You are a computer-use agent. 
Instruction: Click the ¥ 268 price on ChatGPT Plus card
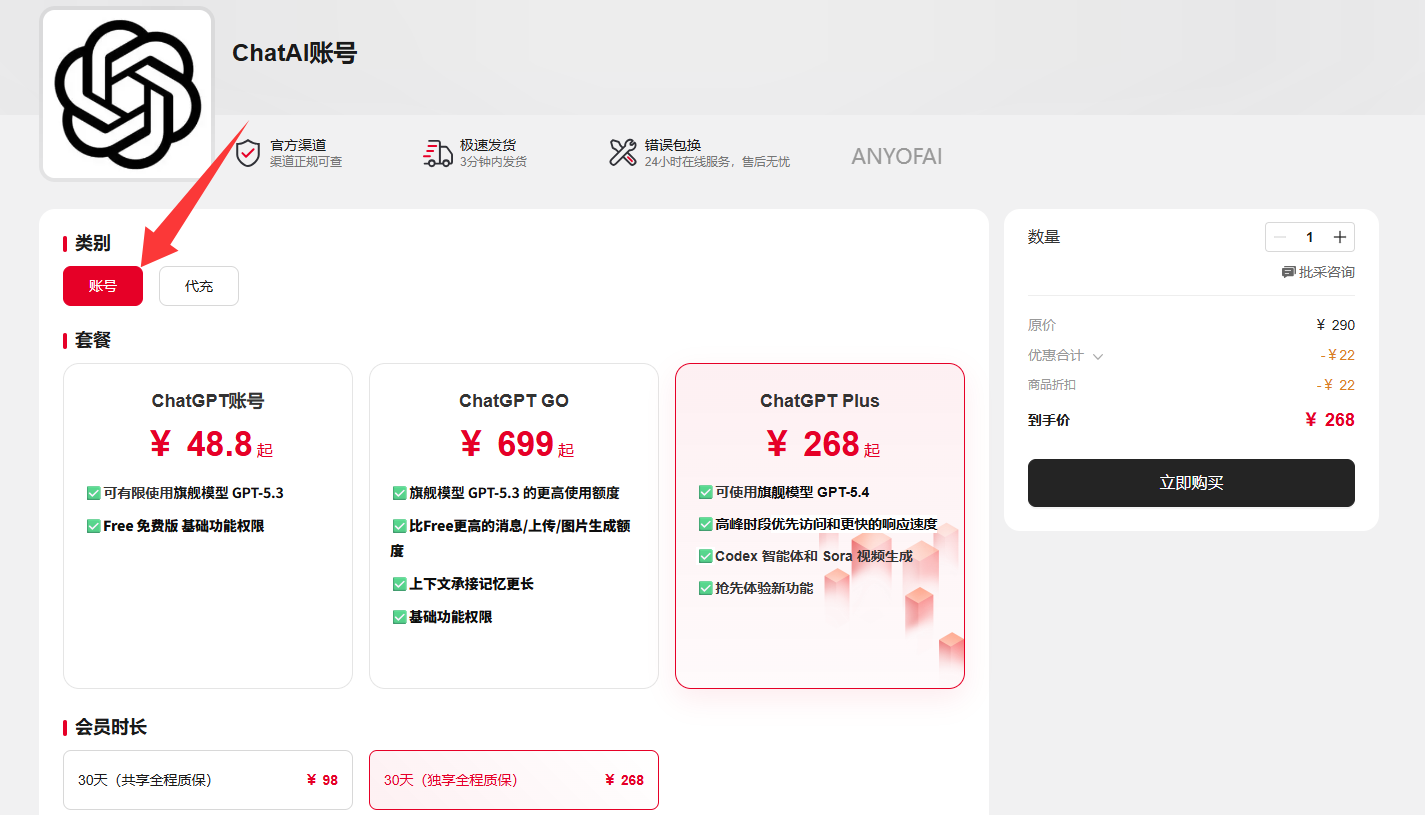(x=823, y=444)
